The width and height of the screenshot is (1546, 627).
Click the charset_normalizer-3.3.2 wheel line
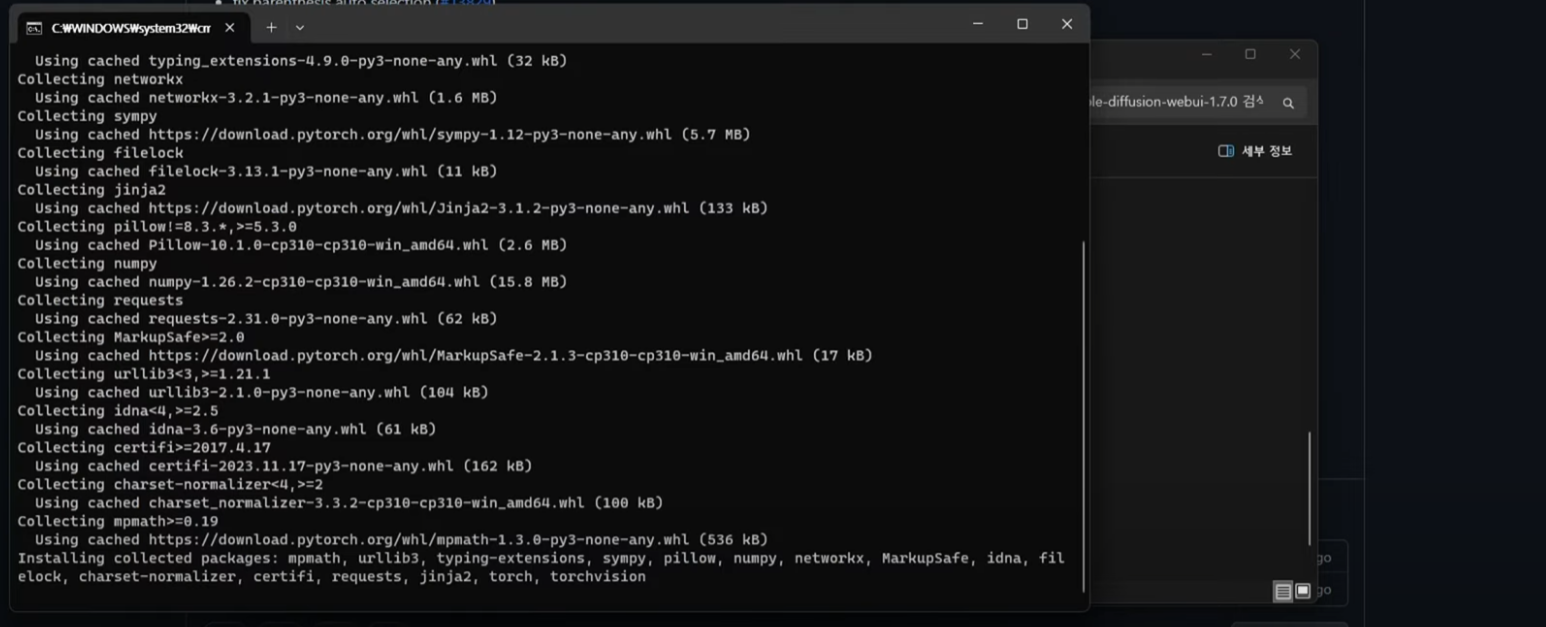(x=349, y=502)
